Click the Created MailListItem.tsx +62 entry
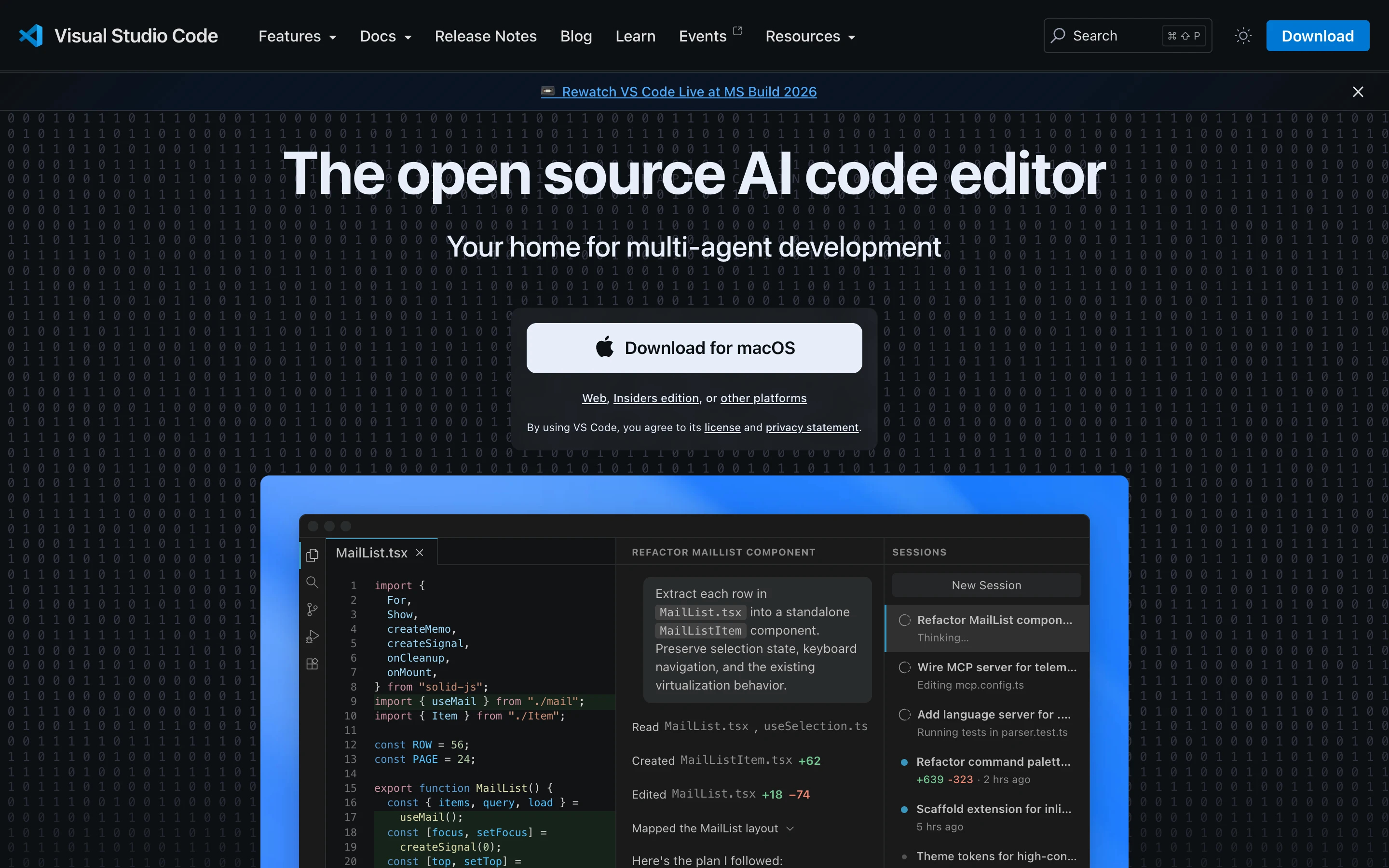The height and width of the screenshot is (868, 1389). [x=726, y=760]
